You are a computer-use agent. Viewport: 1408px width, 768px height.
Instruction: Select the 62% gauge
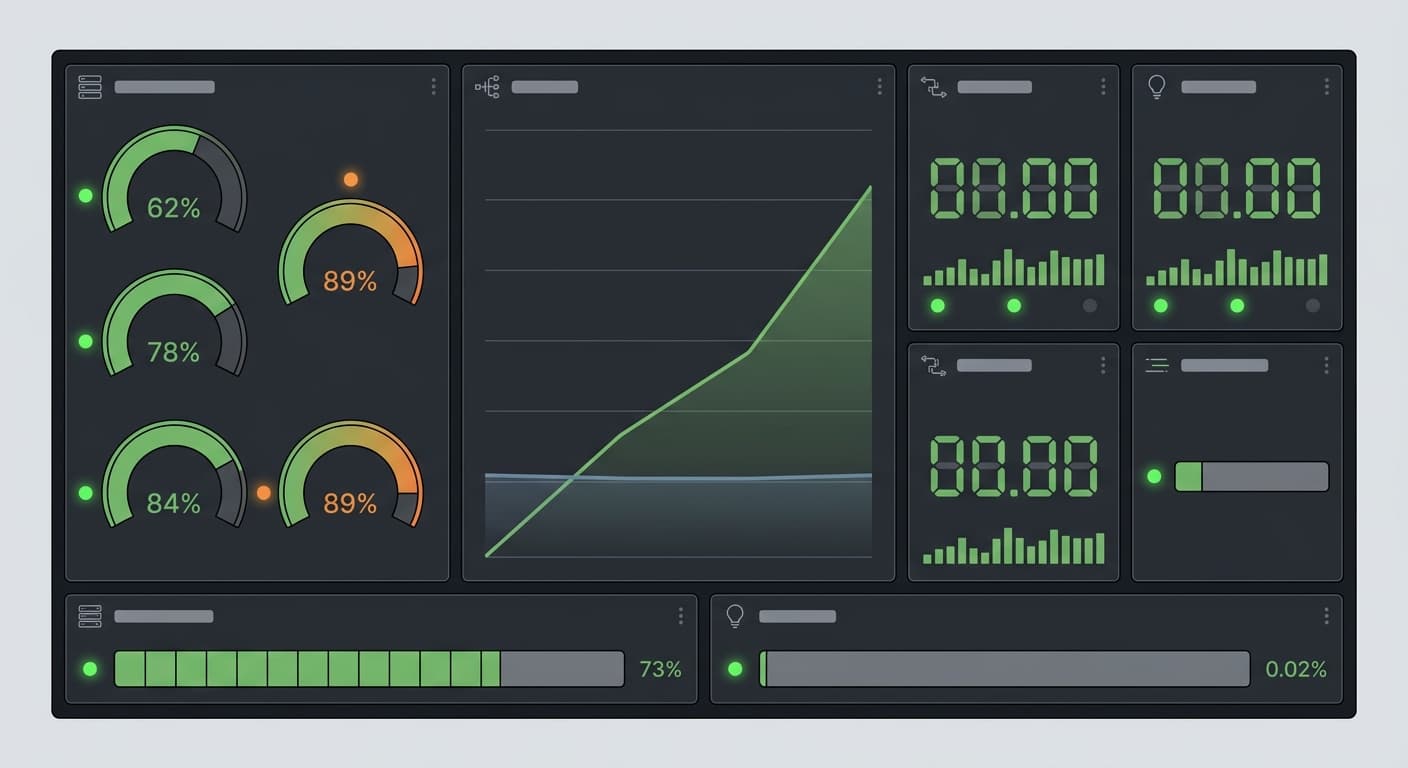tap(174, 180)
